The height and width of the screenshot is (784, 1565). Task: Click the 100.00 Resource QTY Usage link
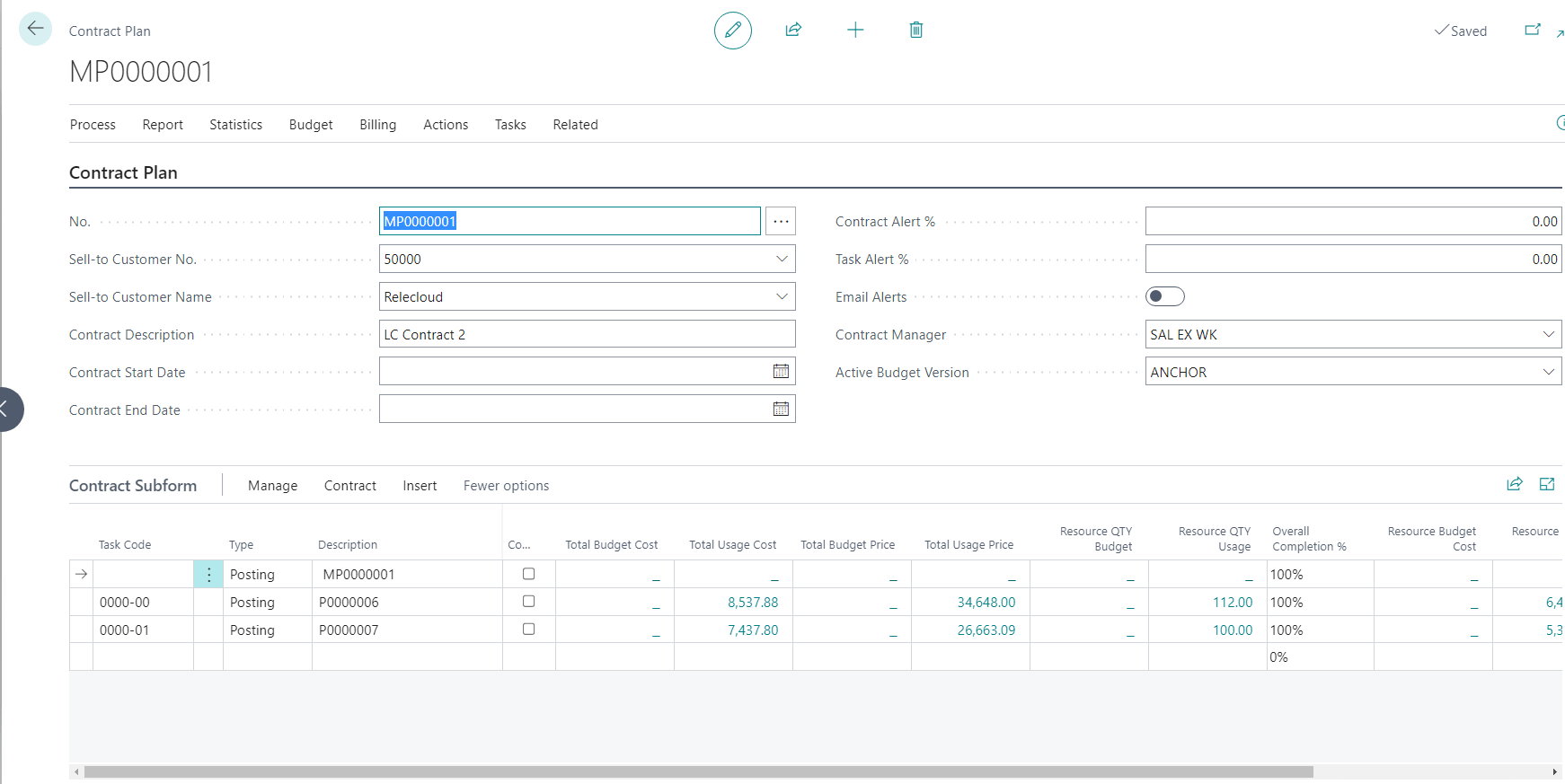point(1233,630)
